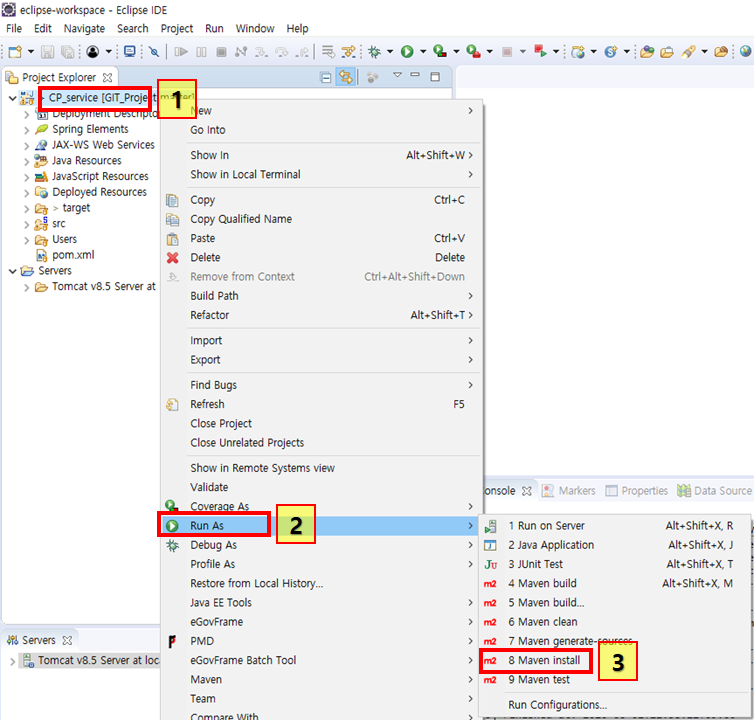Switch to the Properties tab
Screen dimensions: 754x720
pyautogui.click(x=637, y=491)
